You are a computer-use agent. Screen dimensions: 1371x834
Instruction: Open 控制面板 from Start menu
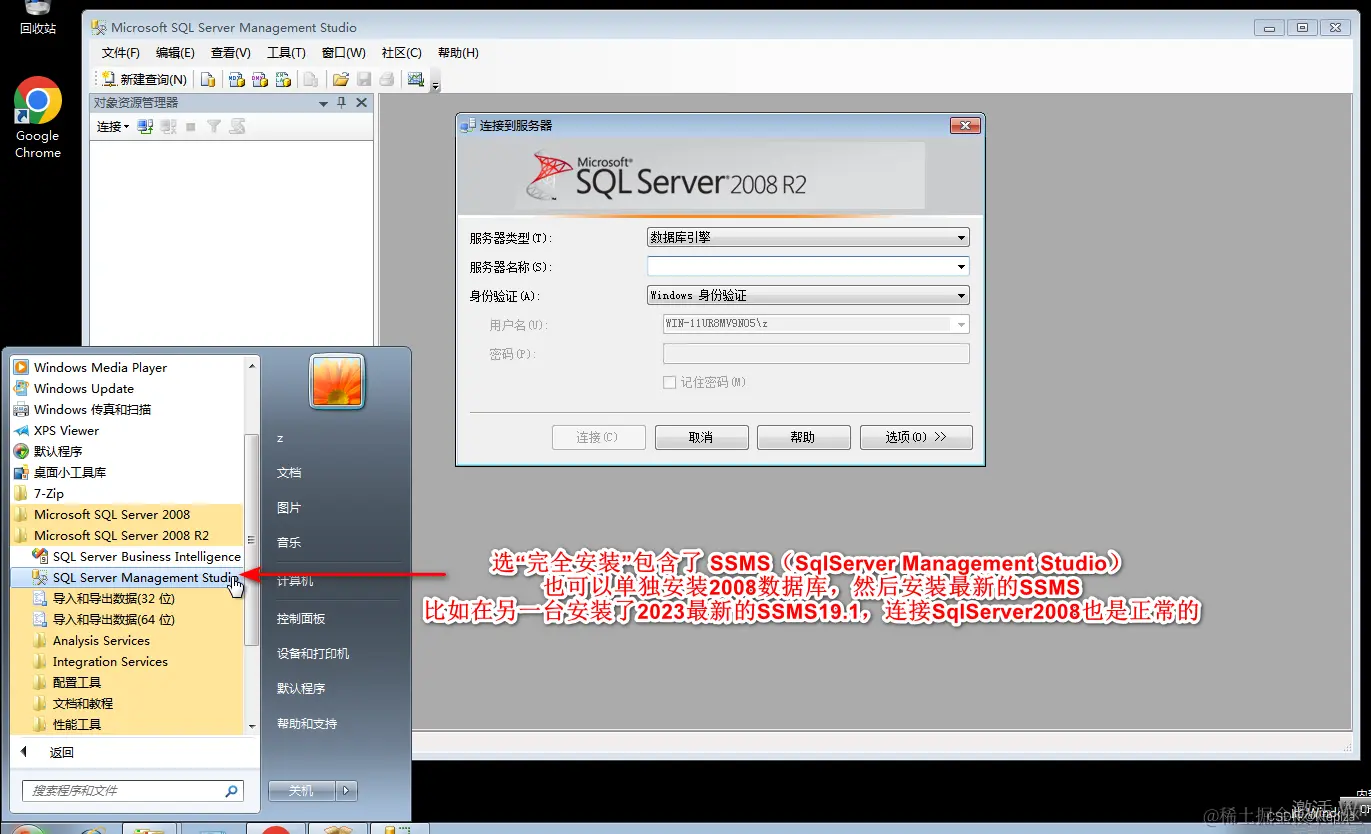(x=301, y=619)
